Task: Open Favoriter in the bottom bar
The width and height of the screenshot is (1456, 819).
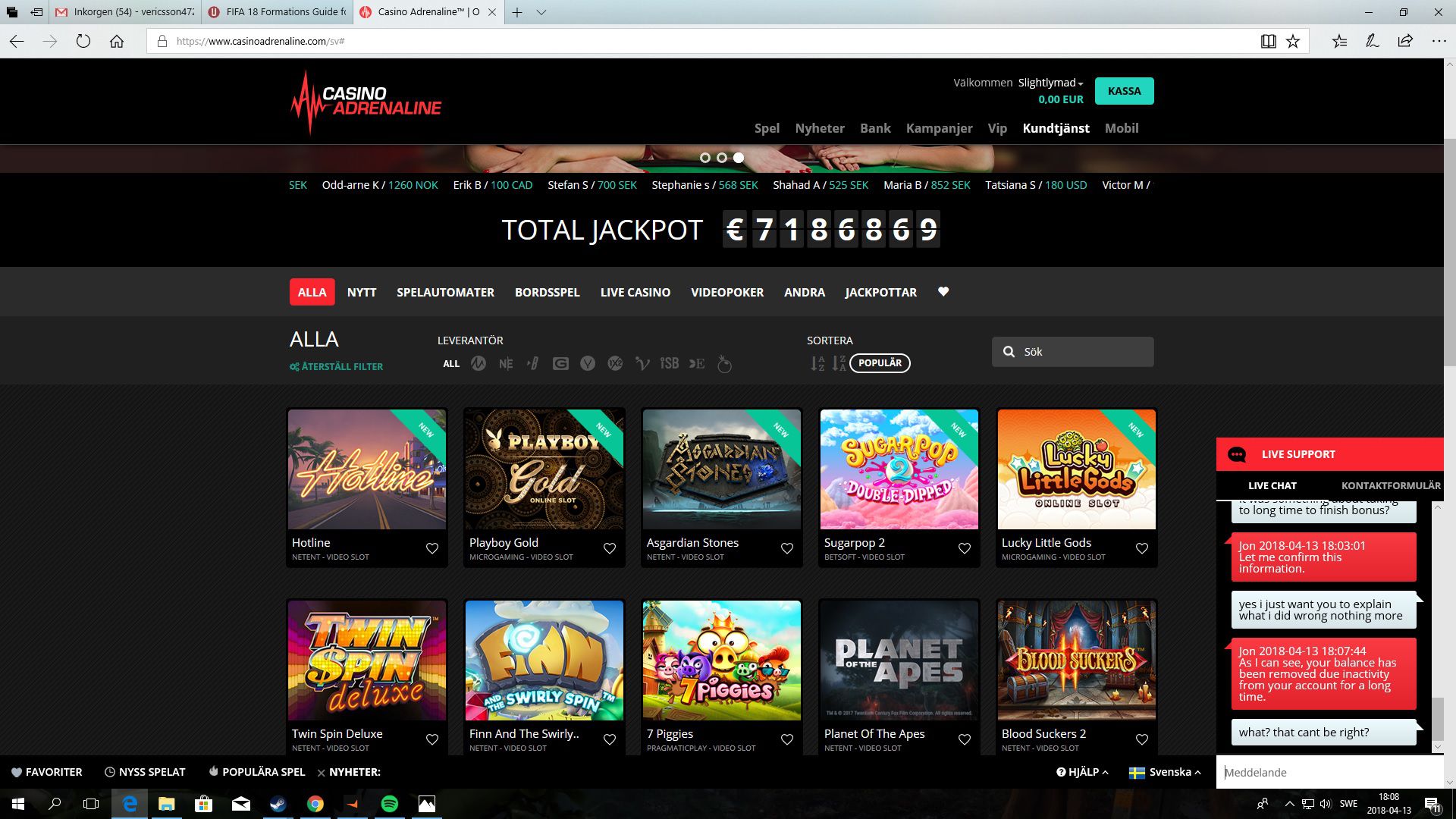Action: point(46,772)
